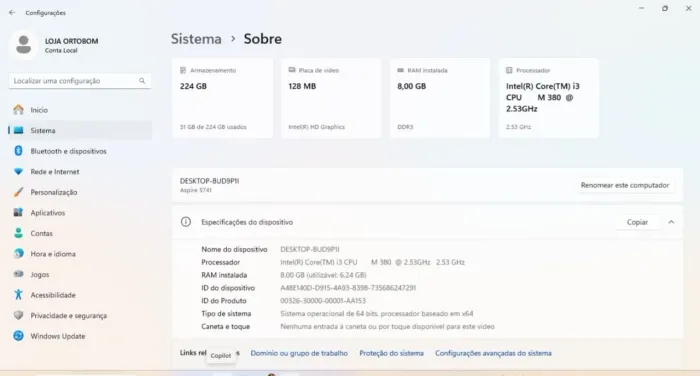Click Intel(R) HD Graphics text
This screenshot has height=376, width=700.
click(x=317, y=127)
